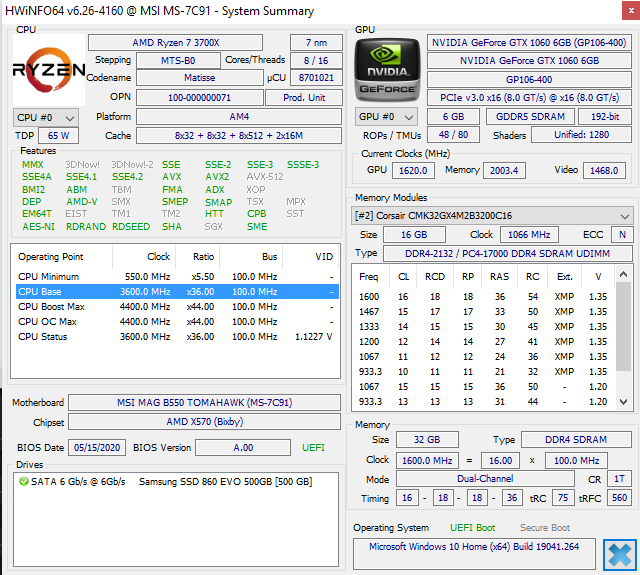Click the Matisse codename field
This screenshot has height=575, width=640.
coord(200,78)
